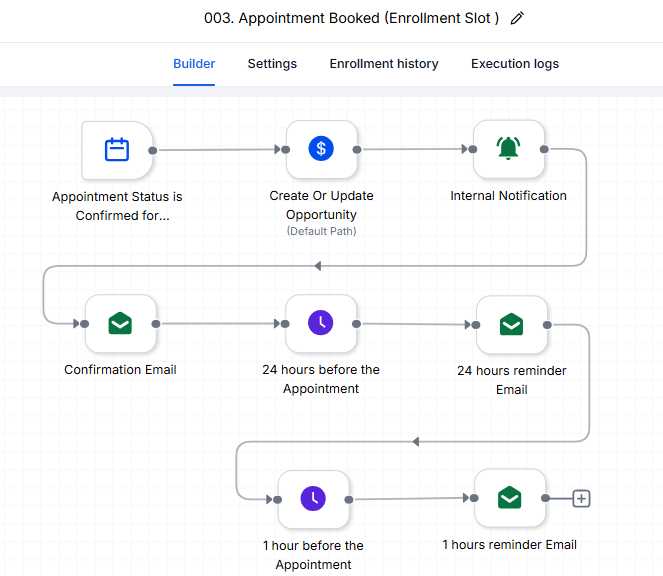
Task: Click output port of 1 hour before Appointment
Action: 349,500
